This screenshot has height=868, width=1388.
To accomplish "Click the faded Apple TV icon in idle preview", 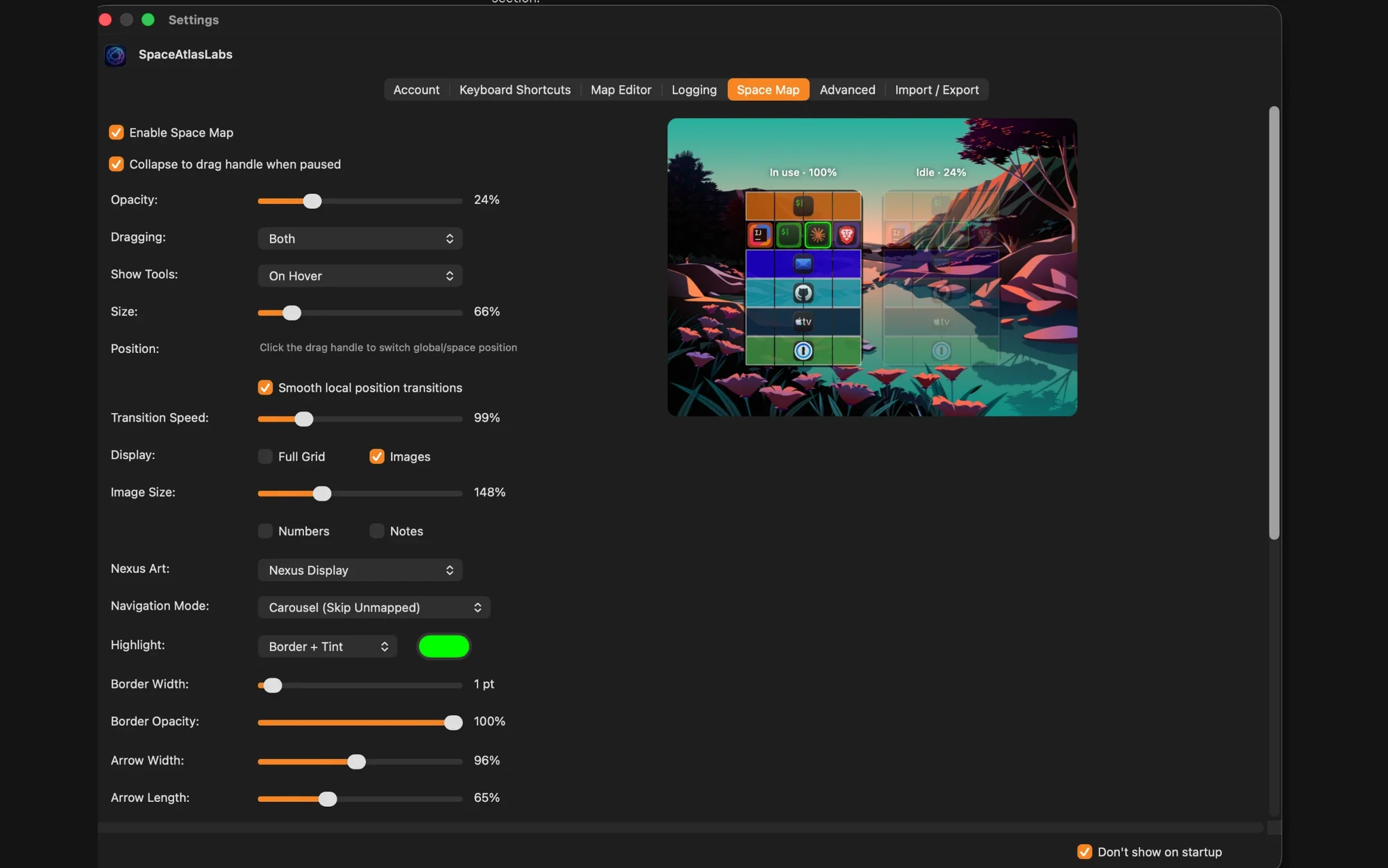I will 941,322.
